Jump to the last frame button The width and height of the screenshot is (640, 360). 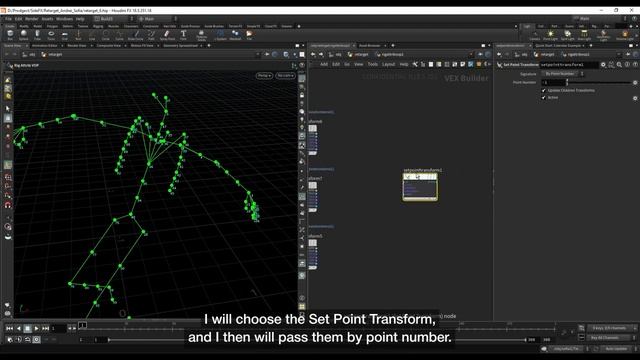[45, 328]
